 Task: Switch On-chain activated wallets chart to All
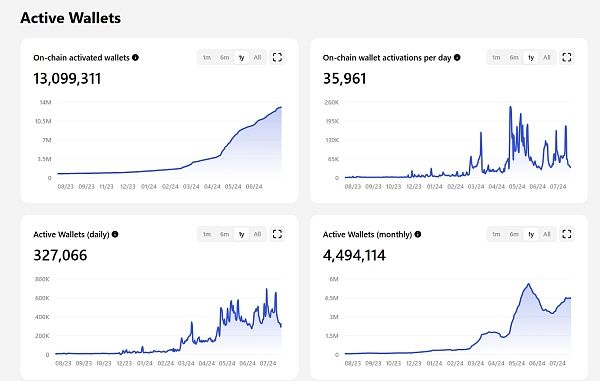[x=257, y=57]
